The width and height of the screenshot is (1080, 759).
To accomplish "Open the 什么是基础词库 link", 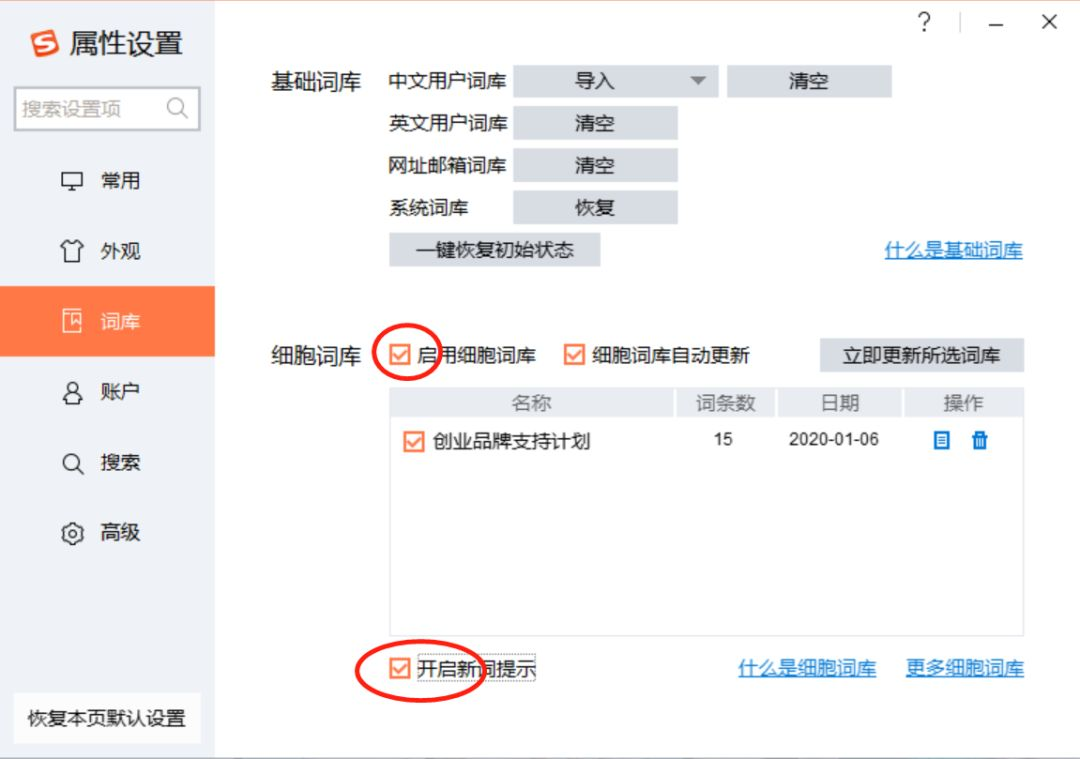I will [953, 250].
